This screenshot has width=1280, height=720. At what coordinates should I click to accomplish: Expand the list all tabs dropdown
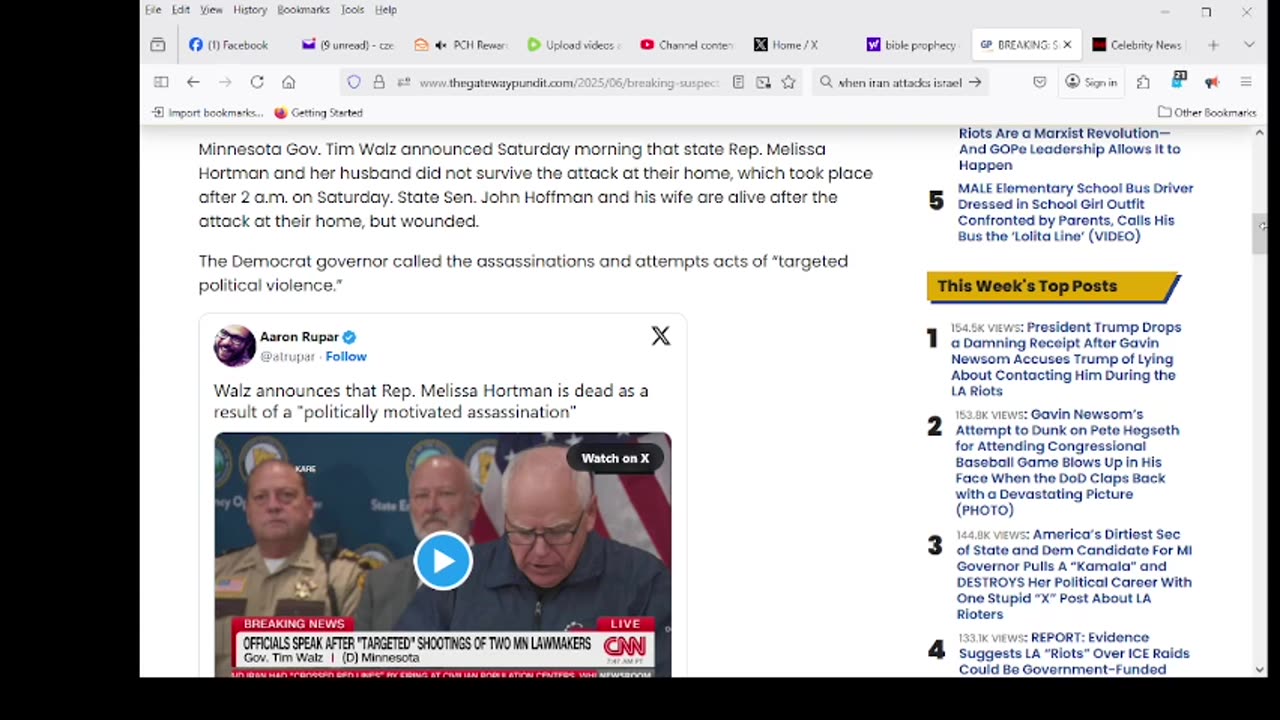pyautogui.click(x=1249, y=45)
